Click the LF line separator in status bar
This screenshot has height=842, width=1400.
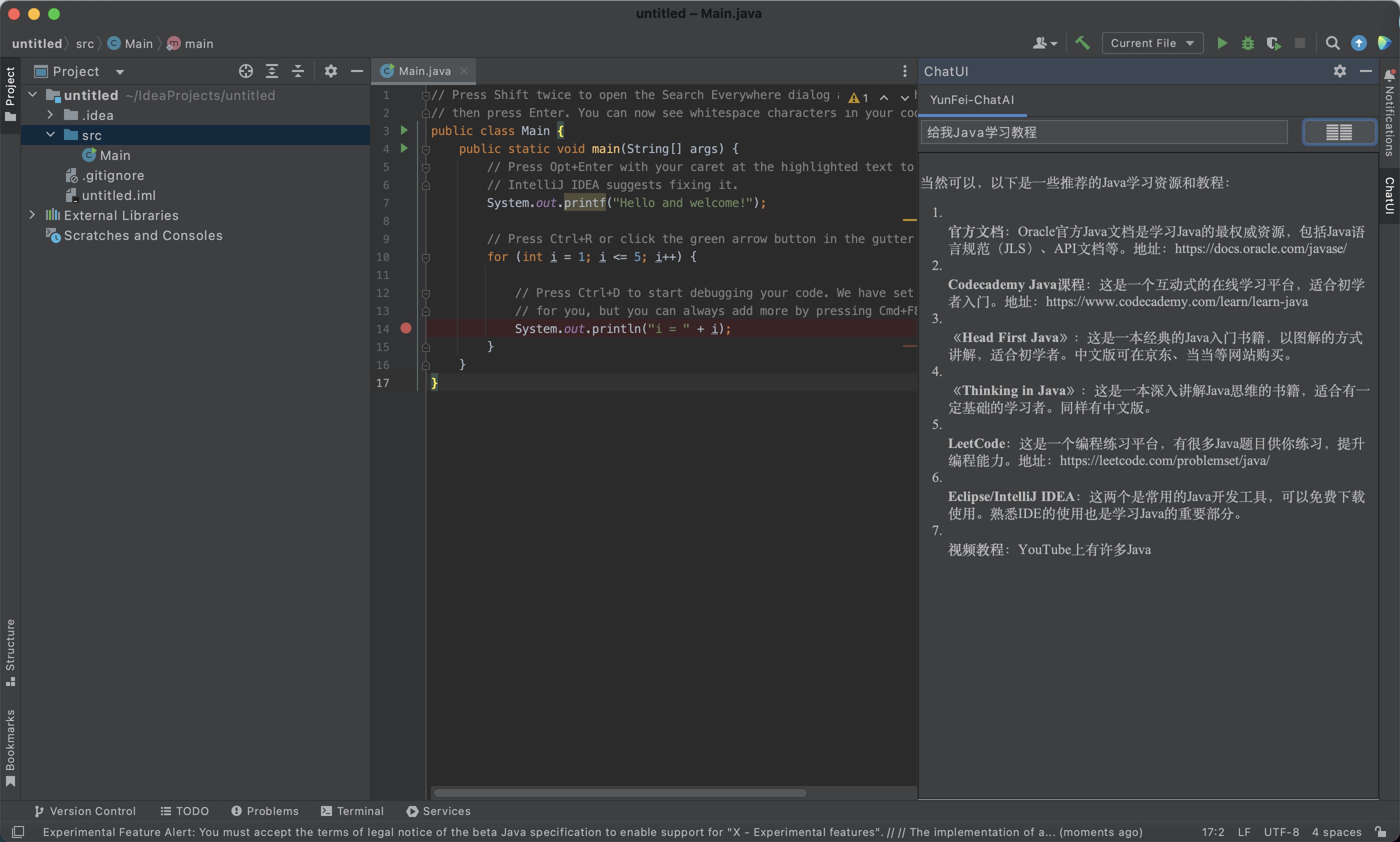(x=1244, y=832)
